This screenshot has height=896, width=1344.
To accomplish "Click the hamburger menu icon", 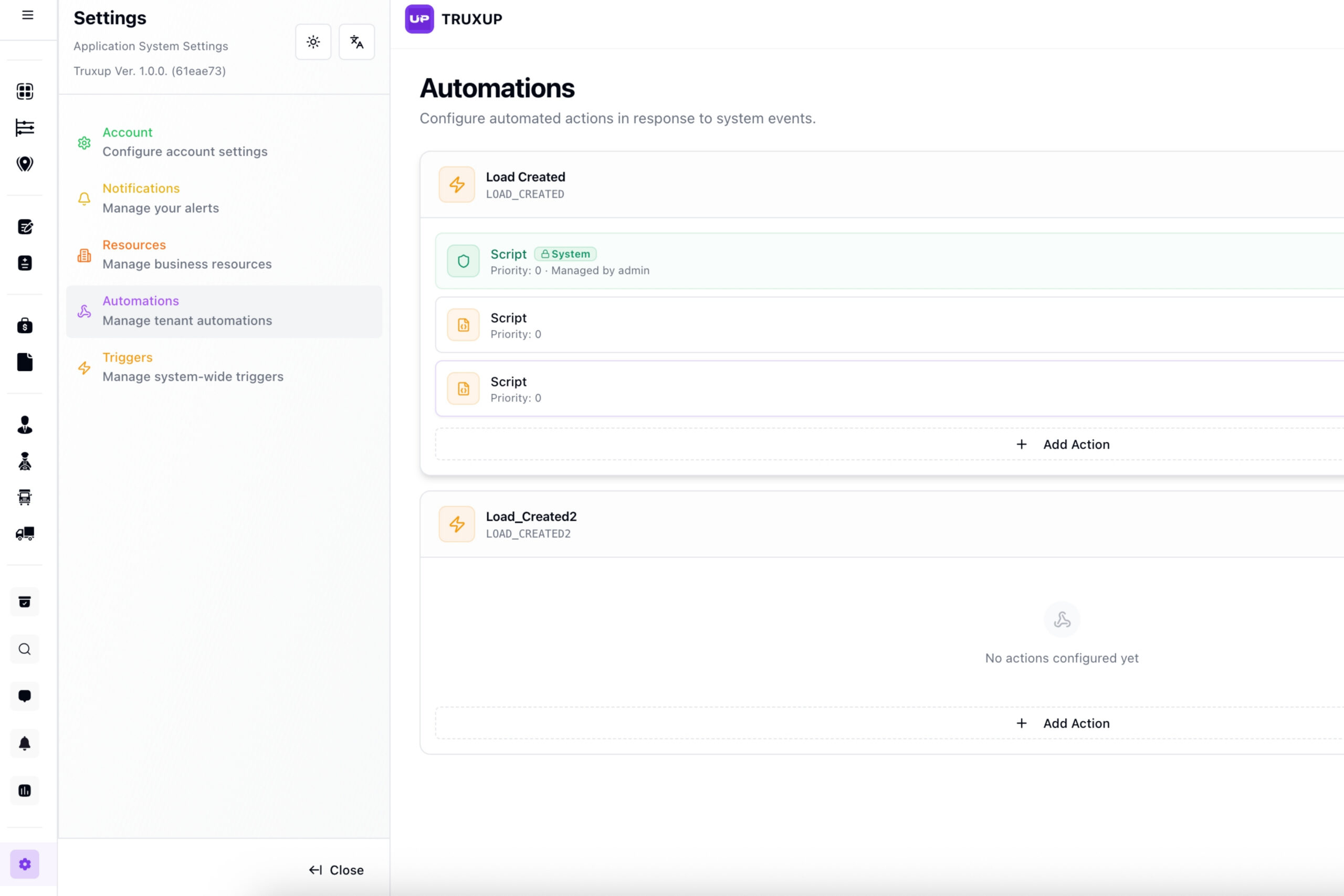I will pos(27,15).
